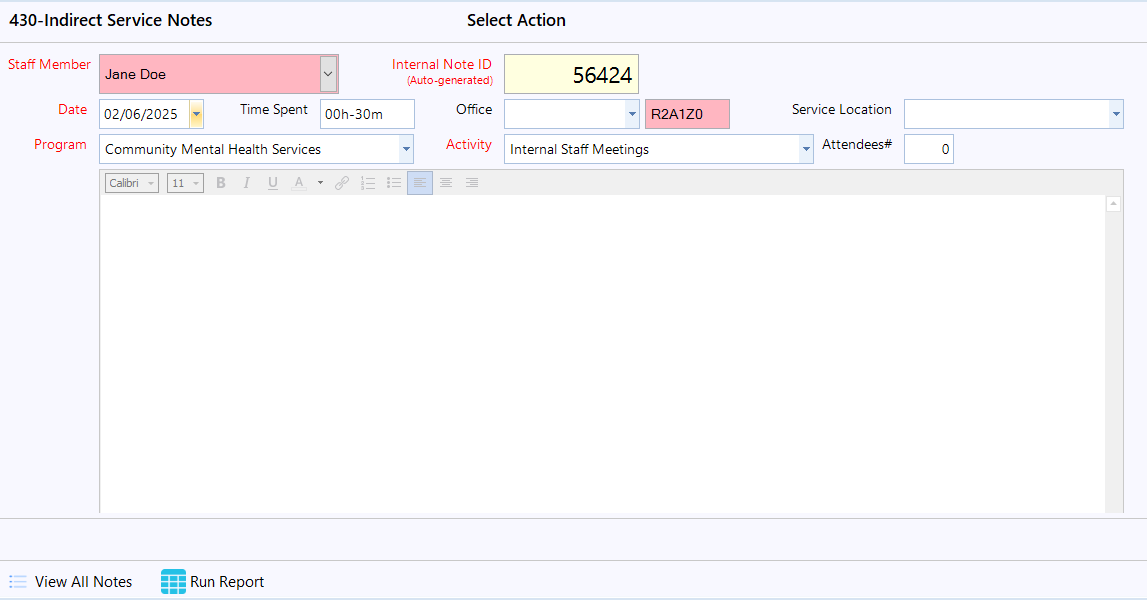
Task: Click the Run Report table icon
Action: click(173, 582)
